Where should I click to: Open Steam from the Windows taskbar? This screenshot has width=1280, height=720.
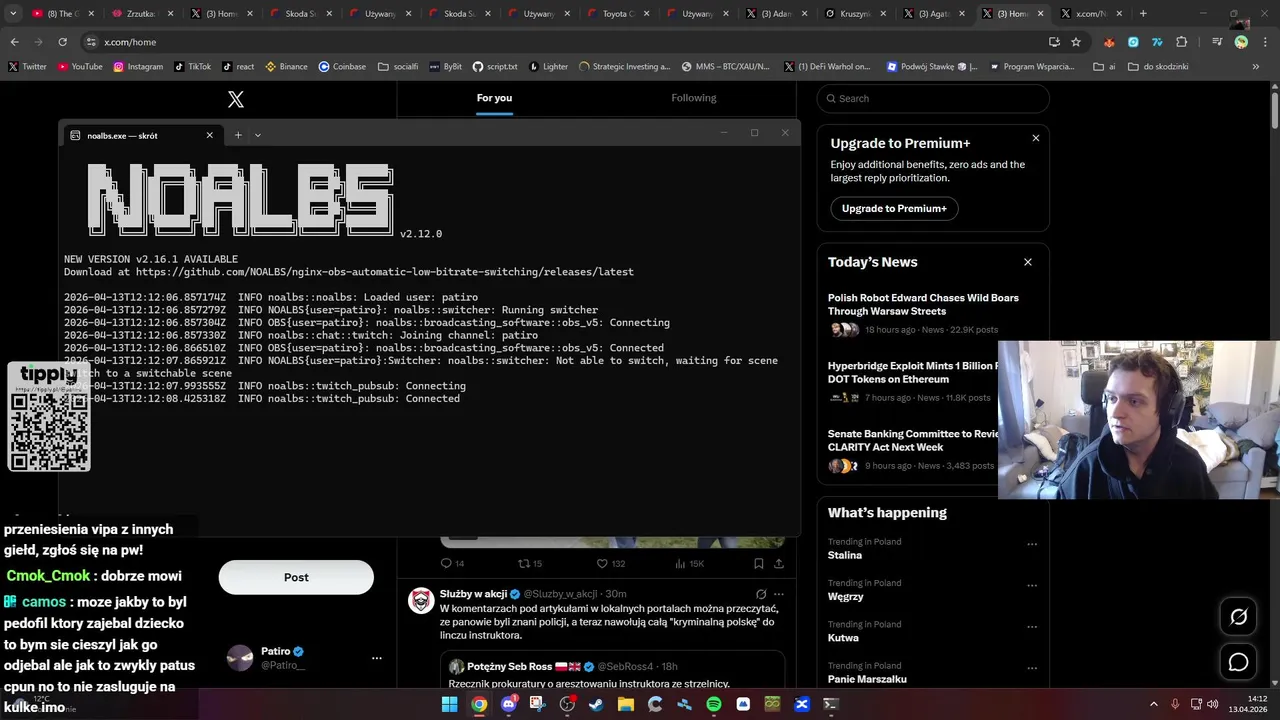(596, 704)
